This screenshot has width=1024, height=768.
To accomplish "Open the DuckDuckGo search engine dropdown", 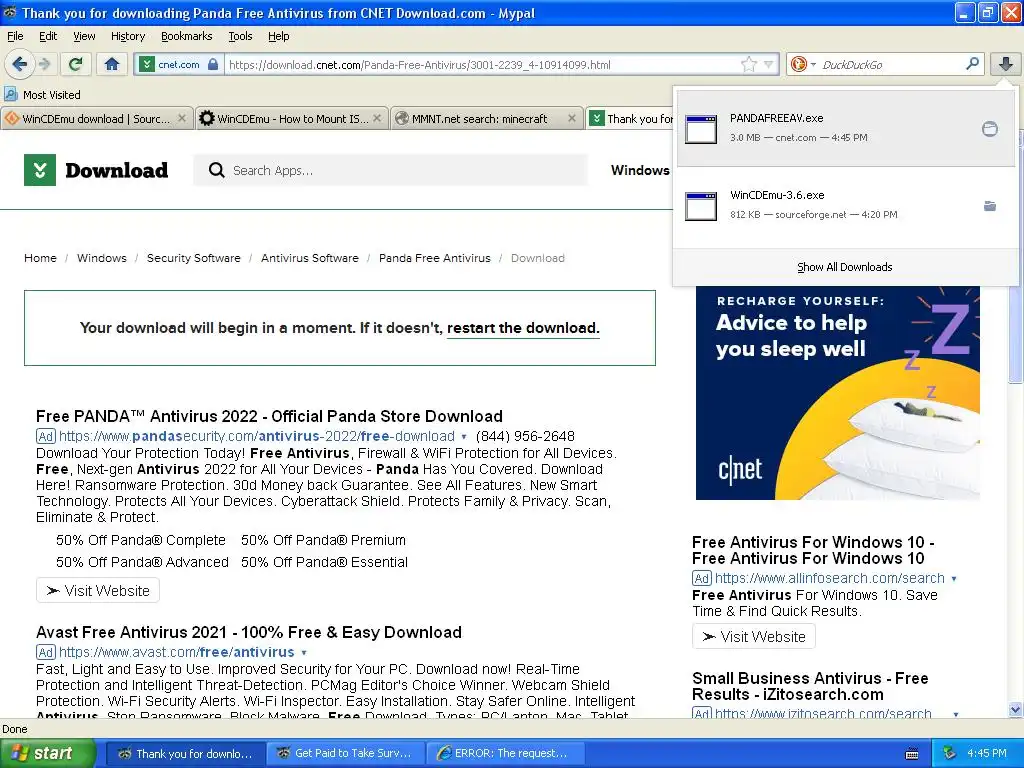I will [803, 64].
